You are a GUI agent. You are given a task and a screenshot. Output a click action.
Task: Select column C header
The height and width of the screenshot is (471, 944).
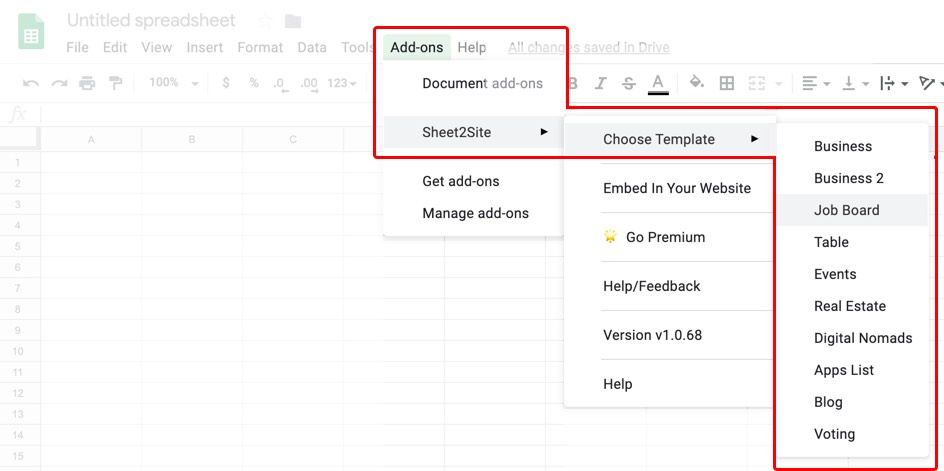(293, 140)
